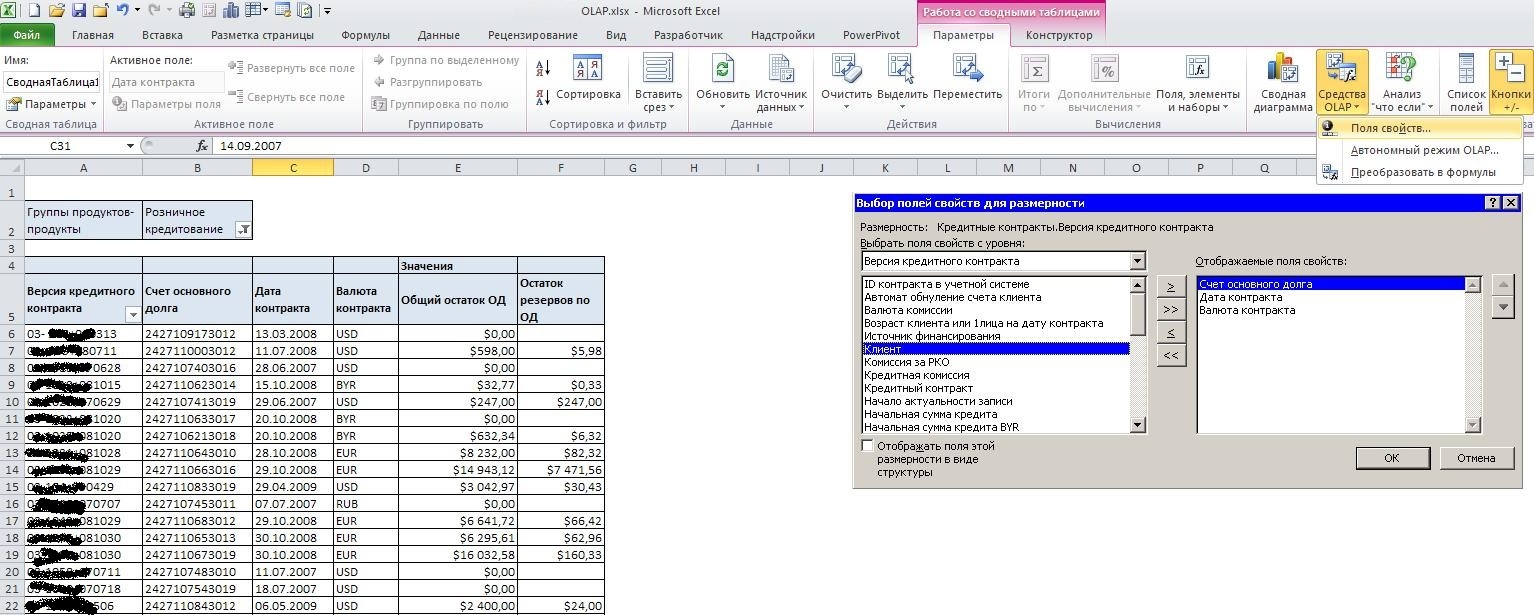Screen dimensions: 1534x615
Task: Click the << remove all fields button
Action: coord(1171,356)
